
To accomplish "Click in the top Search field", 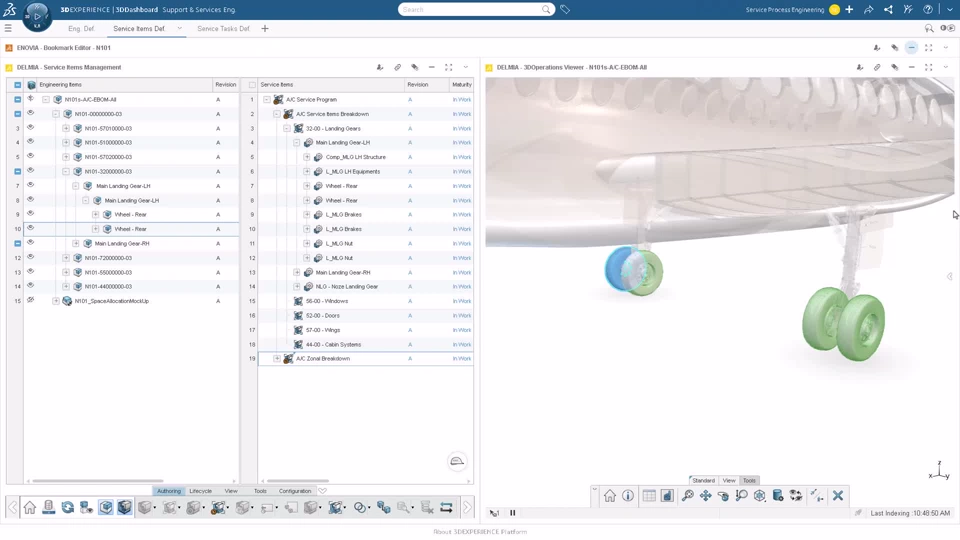I will 470,10.
